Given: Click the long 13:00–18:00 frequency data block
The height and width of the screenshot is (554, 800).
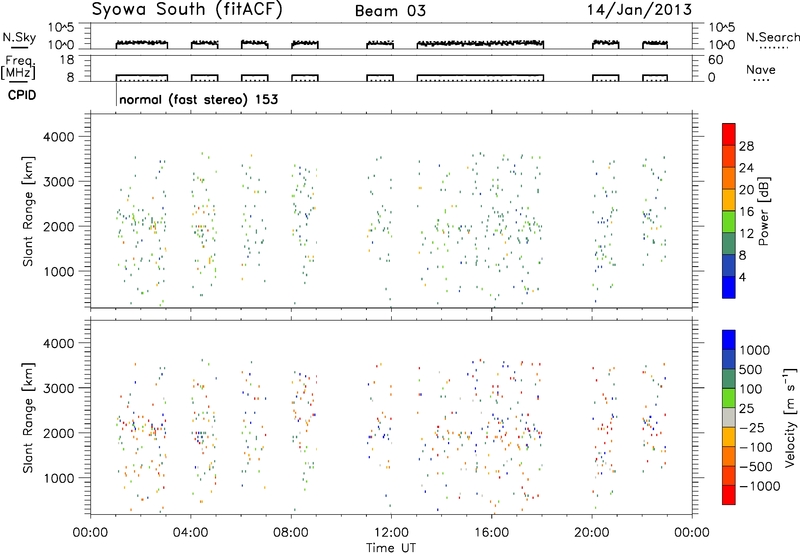Looking at the screenshot, I should [x=480, y=78].
